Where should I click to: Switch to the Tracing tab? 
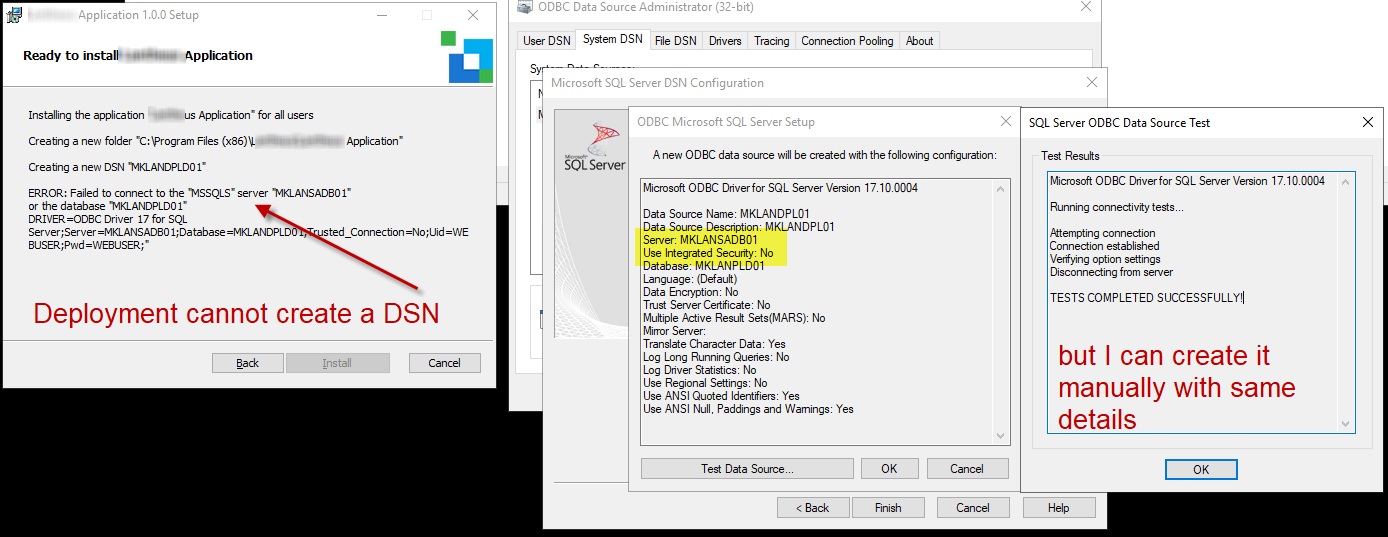point(771,41)
